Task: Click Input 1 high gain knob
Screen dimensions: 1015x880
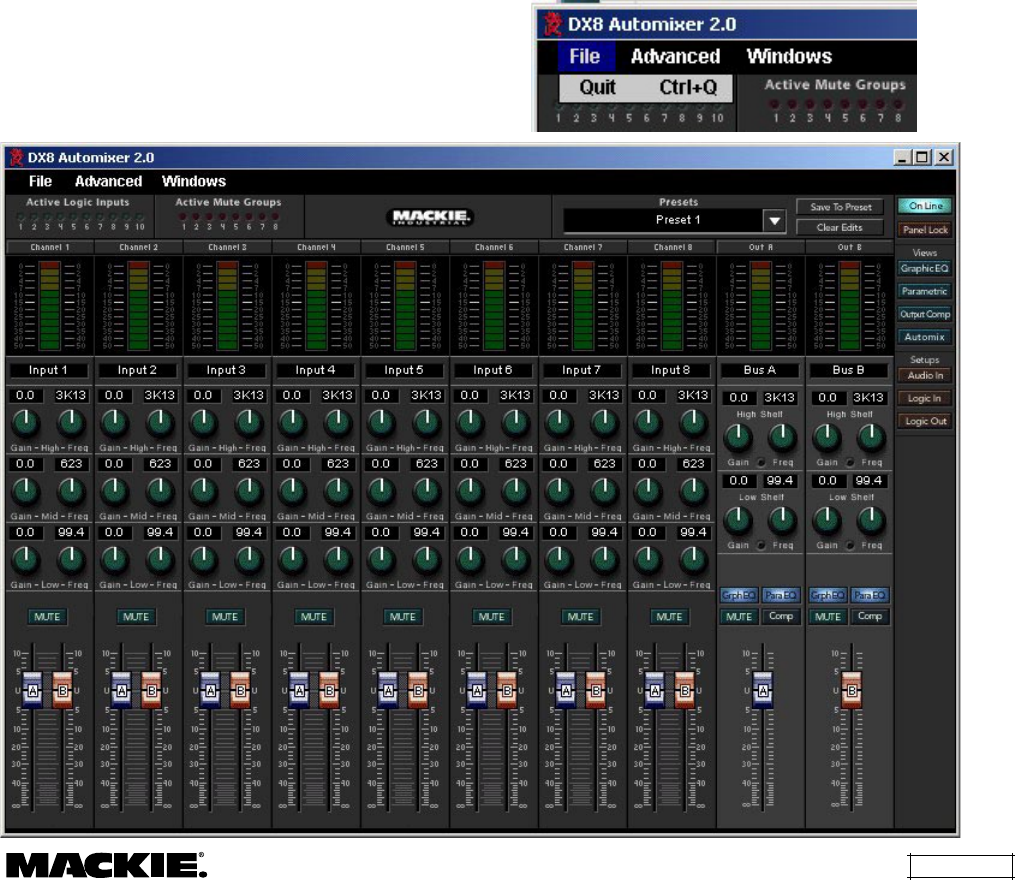Action: point(25,423)
